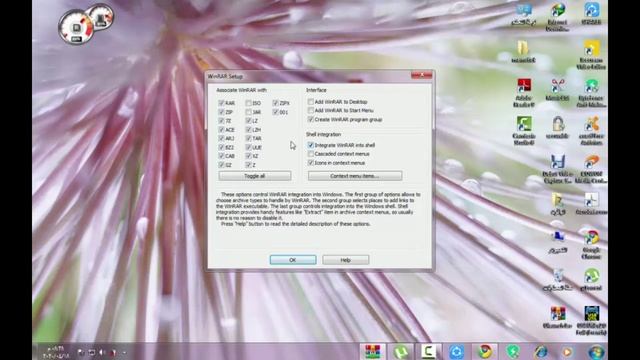The height and width of the screenshot is (360, 640).
Task: Toggle the 001 checkbox
Action: pos(276,112)
